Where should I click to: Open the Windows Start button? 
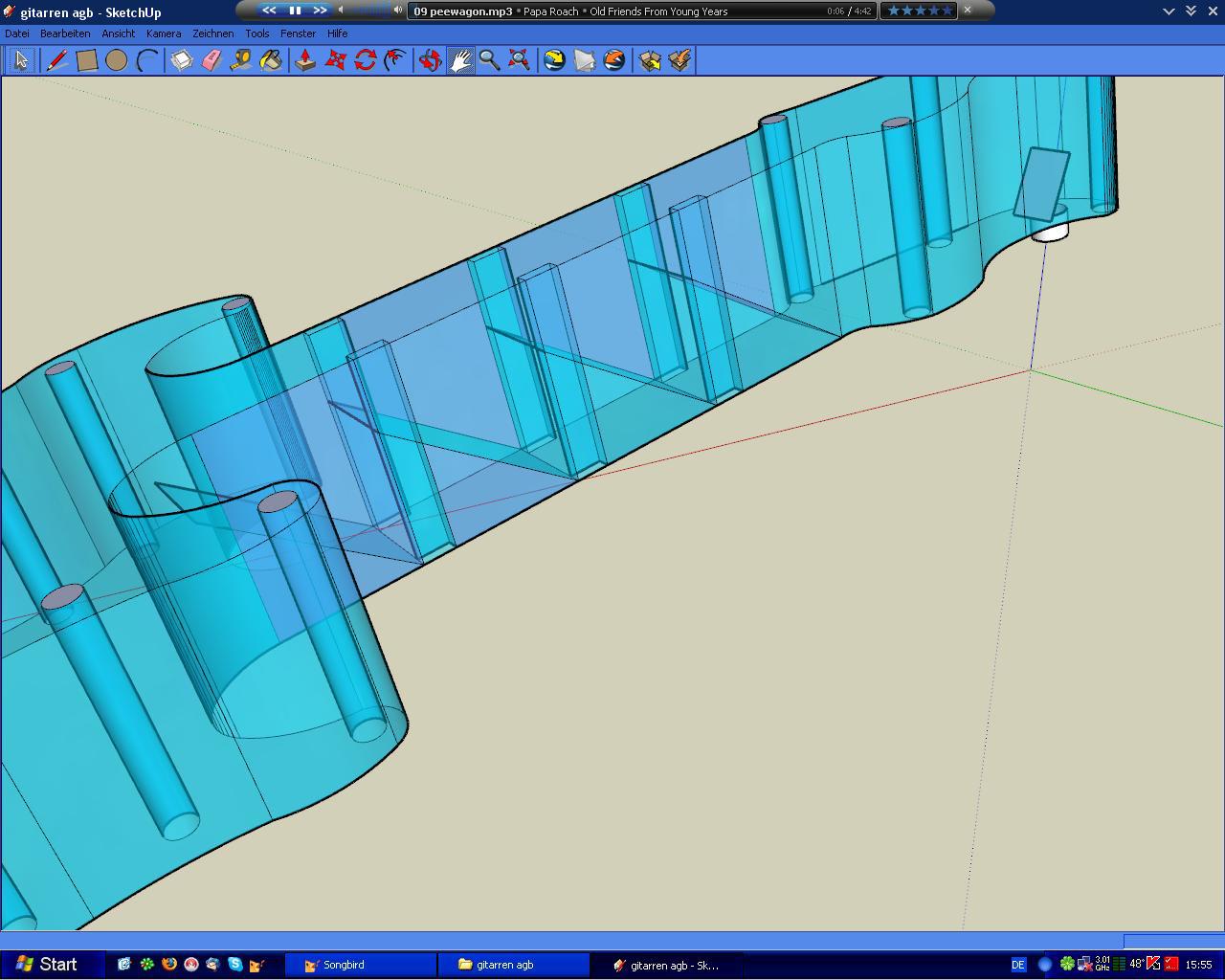pyautogui.click(x=46, y=965)
